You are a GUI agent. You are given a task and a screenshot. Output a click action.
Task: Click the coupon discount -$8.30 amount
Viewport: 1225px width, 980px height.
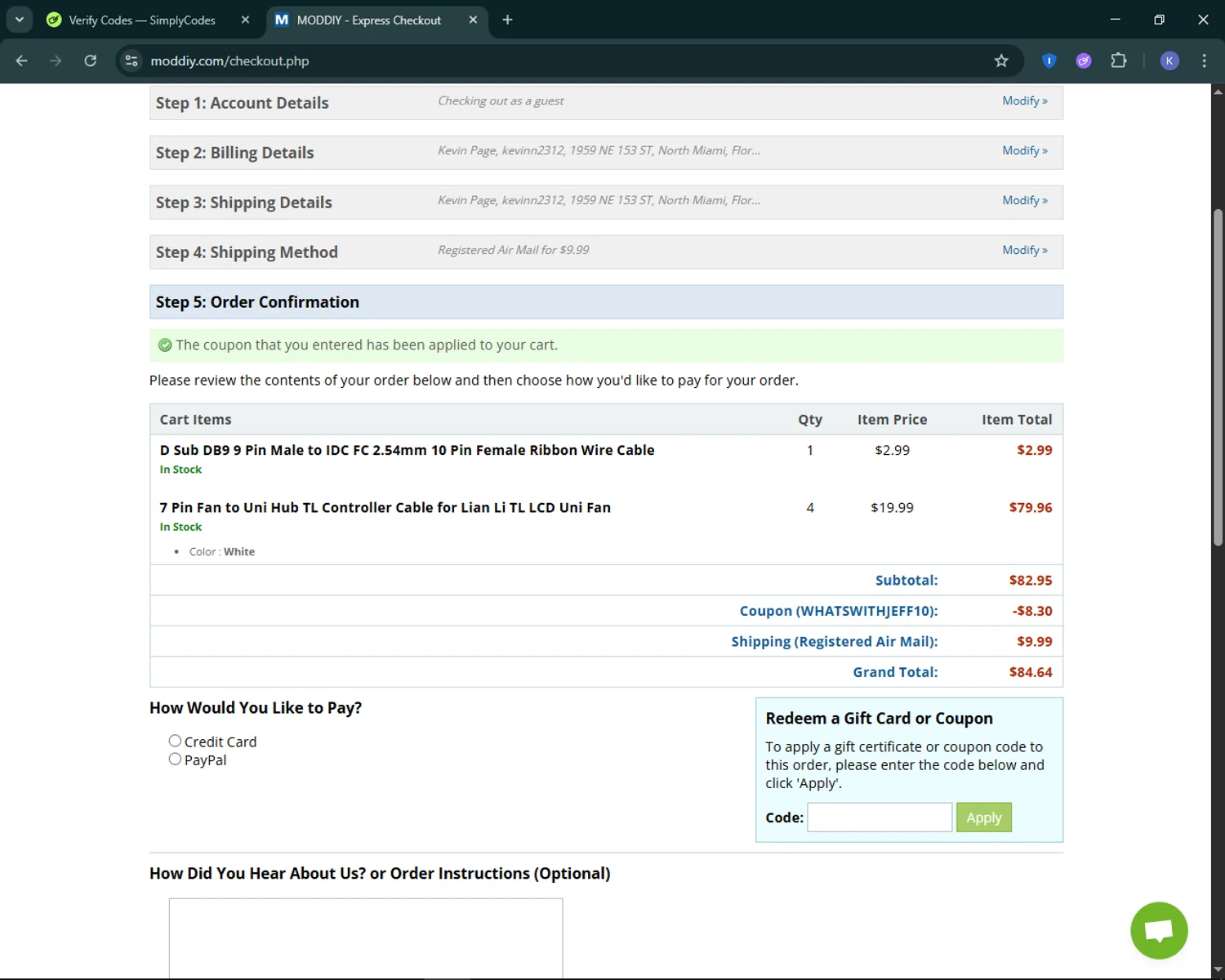(x=1032, y=611)
